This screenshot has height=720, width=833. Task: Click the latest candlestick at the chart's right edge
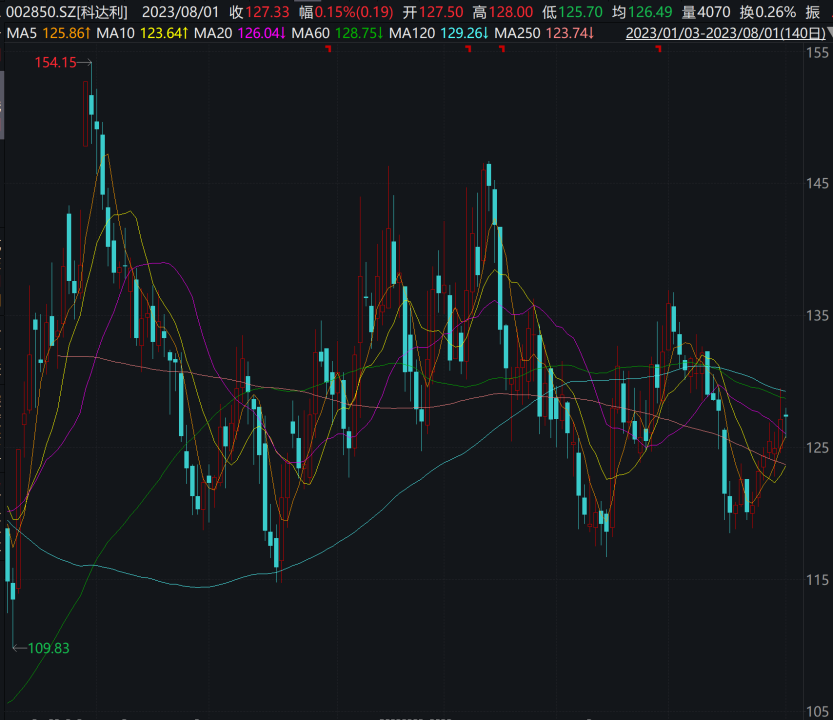click(786, 415)
